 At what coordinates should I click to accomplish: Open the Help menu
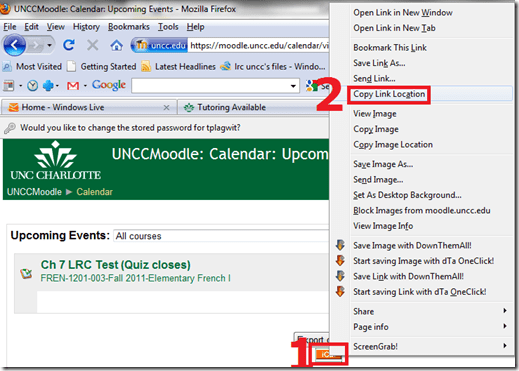(195, 27)
